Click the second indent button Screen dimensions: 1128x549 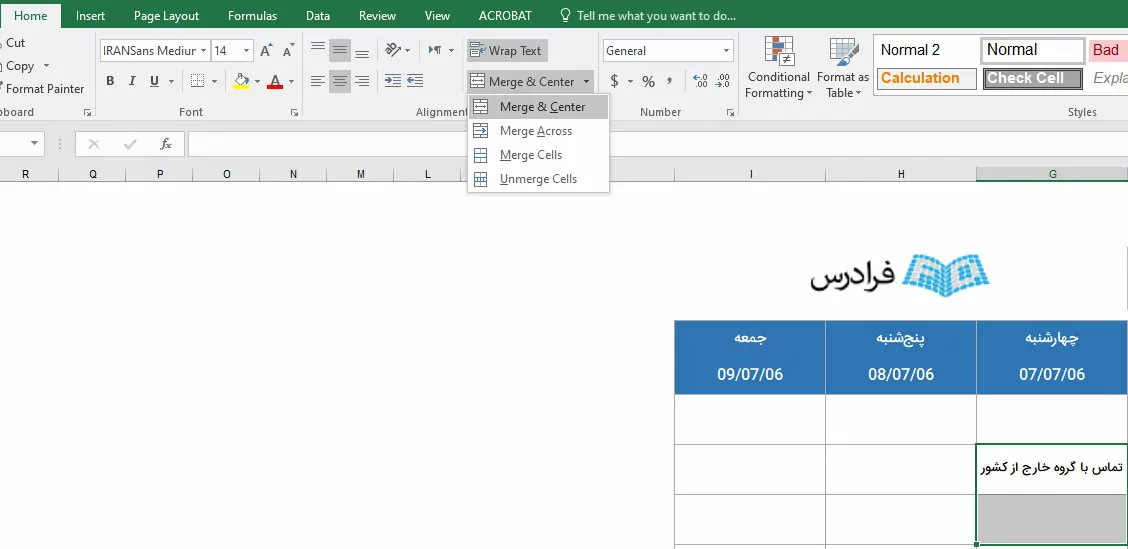tap(414, 81)
